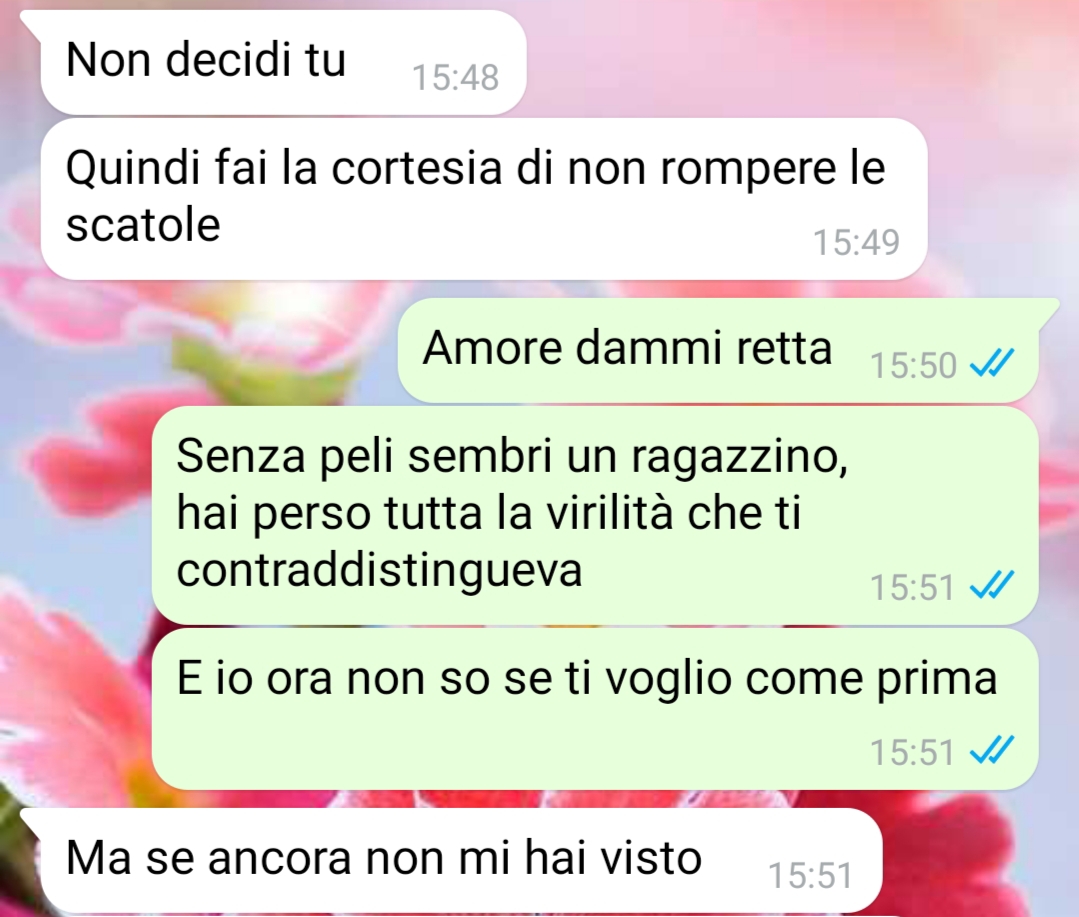Image resolution: width=1079 pixels, height=917 pixels.
Task: Click 15:51 timestamp on 'E io ora' message
Action: coord(913,752)
